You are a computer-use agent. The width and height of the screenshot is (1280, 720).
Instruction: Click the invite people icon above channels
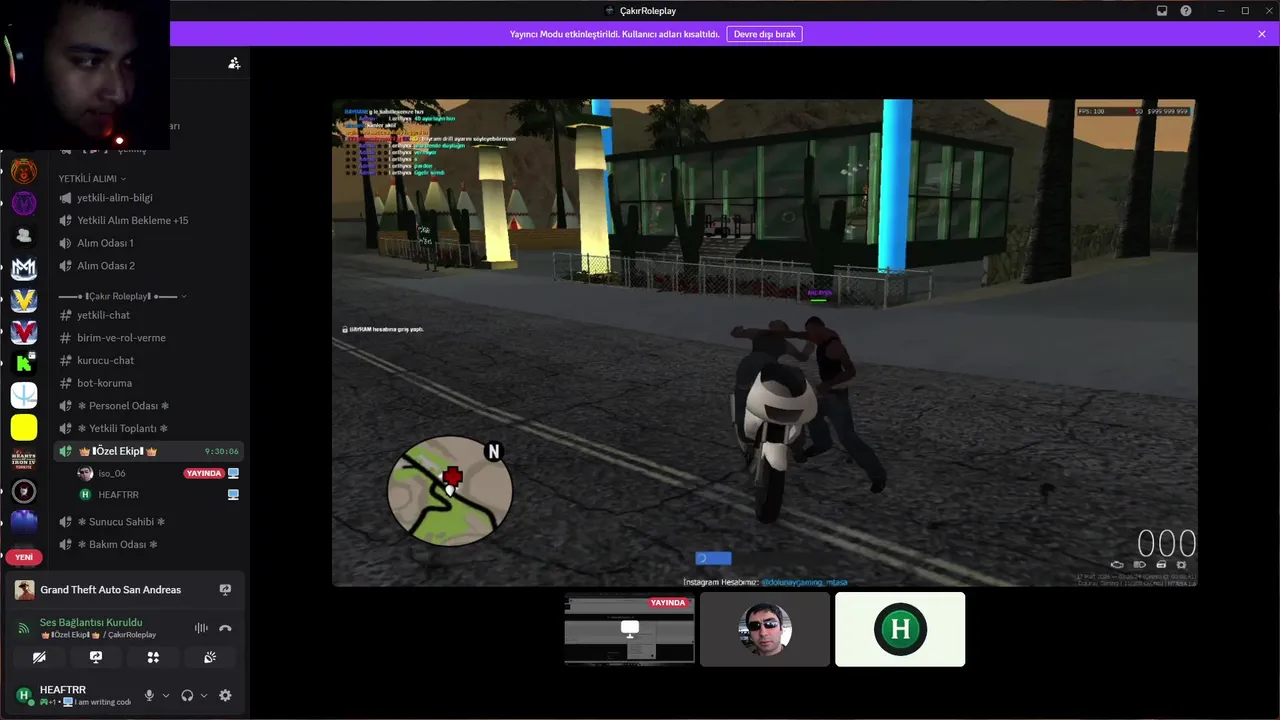(234, 63)
